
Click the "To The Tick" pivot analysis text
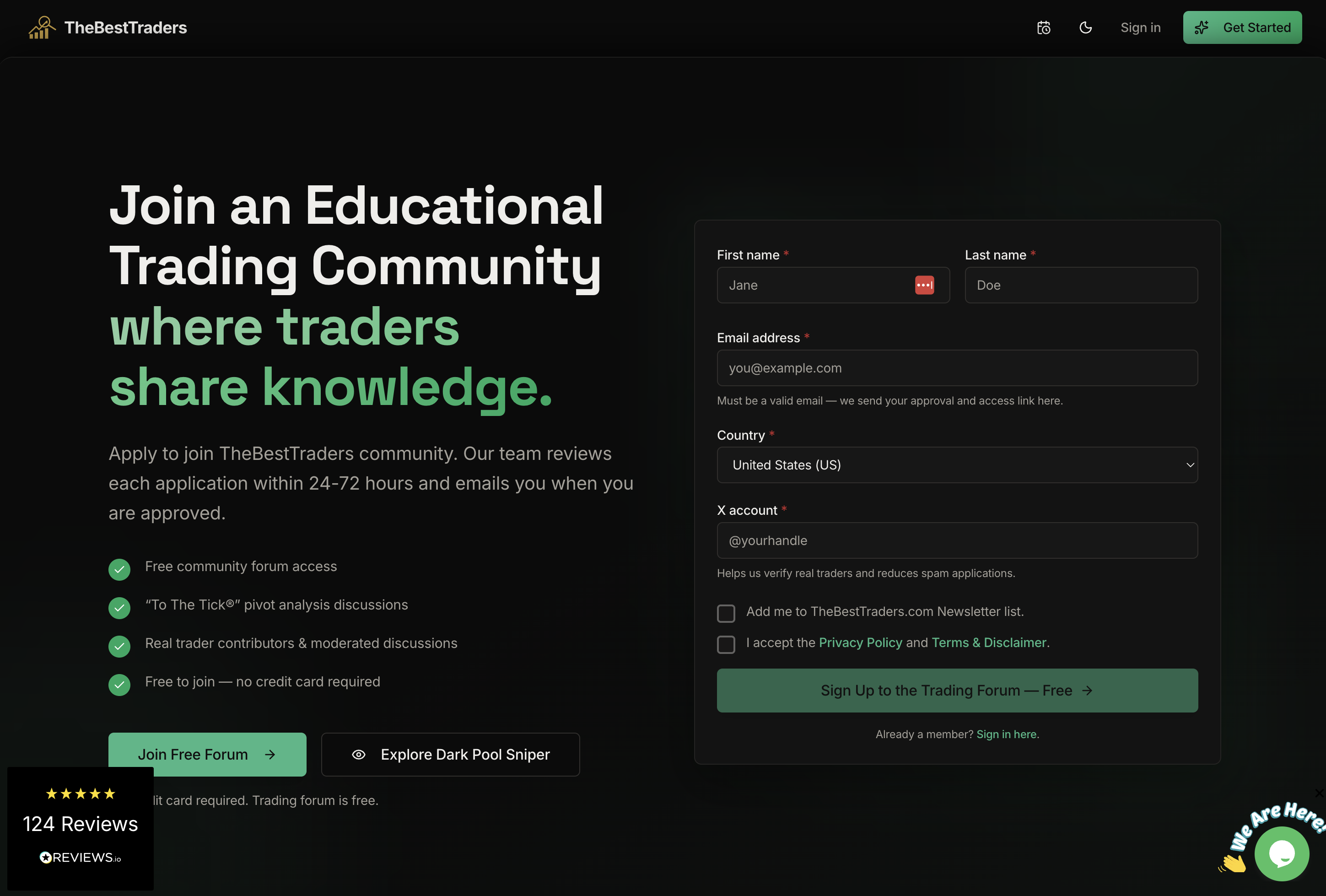point(276,605)
